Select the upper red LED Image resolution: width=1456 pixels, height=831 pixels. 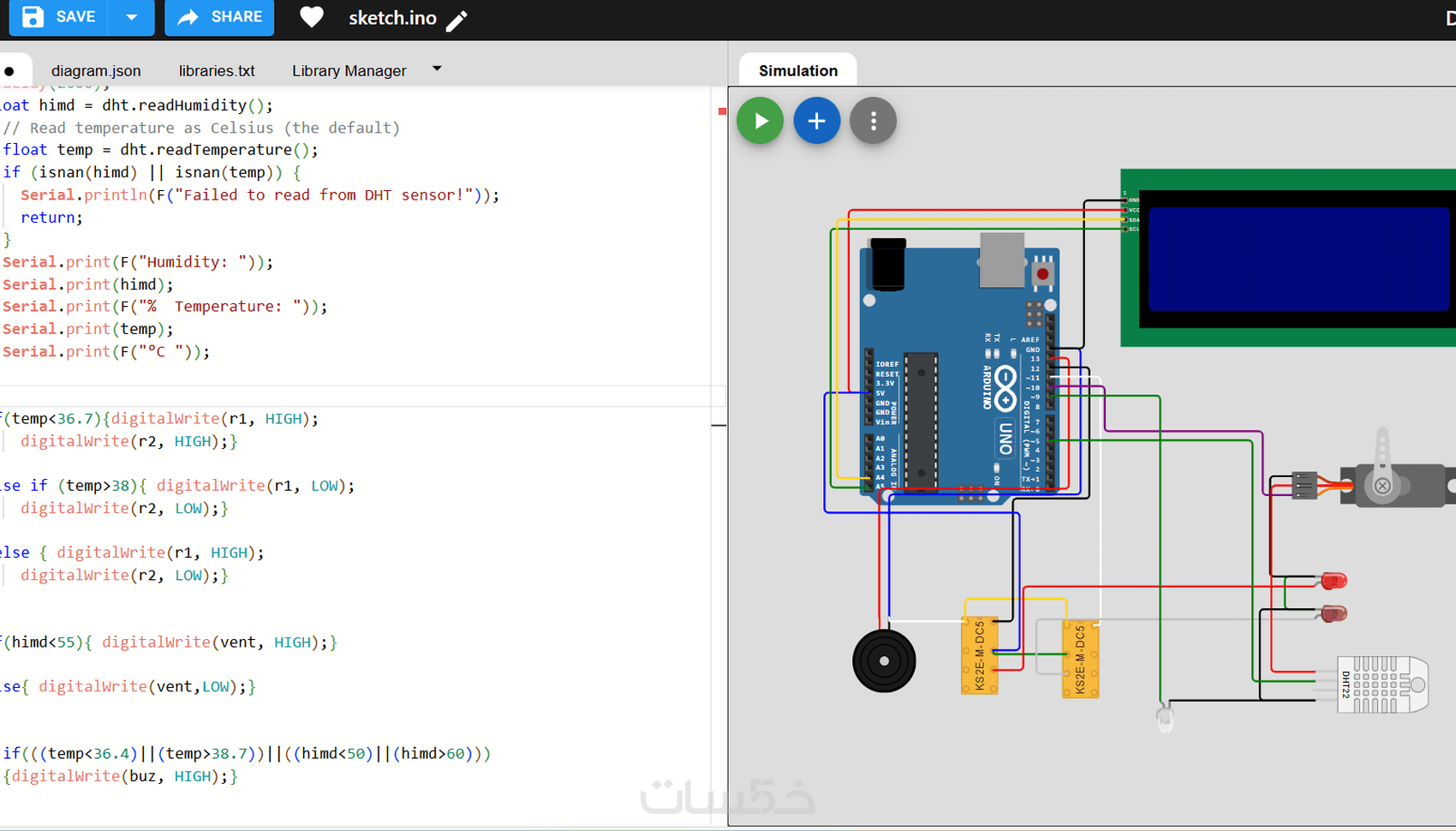pos(1334,581)
